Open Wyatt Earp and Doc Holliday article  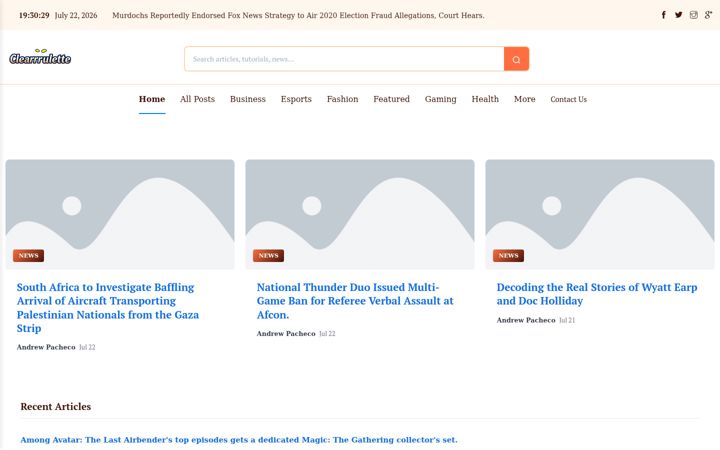point(597,294)
